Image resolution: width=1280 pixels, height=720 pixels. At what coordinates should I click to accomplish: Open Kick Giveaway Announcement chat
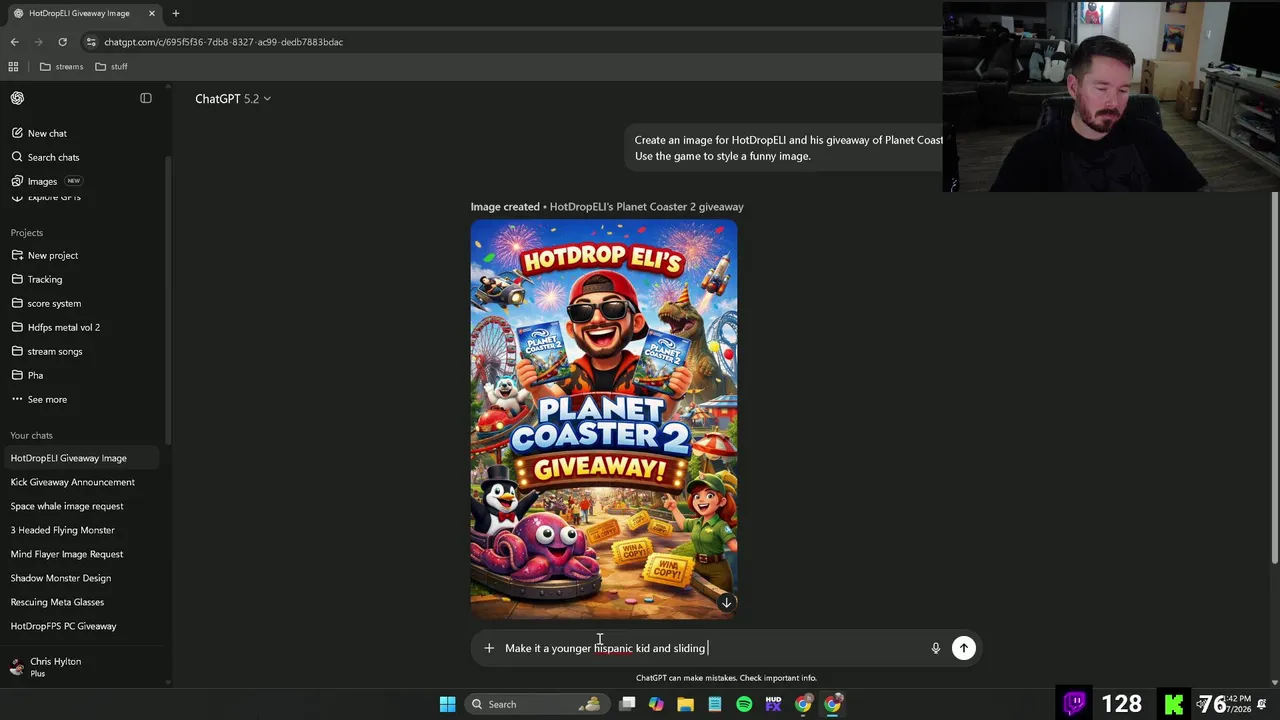pyautogui.click(x=72, y=482)
